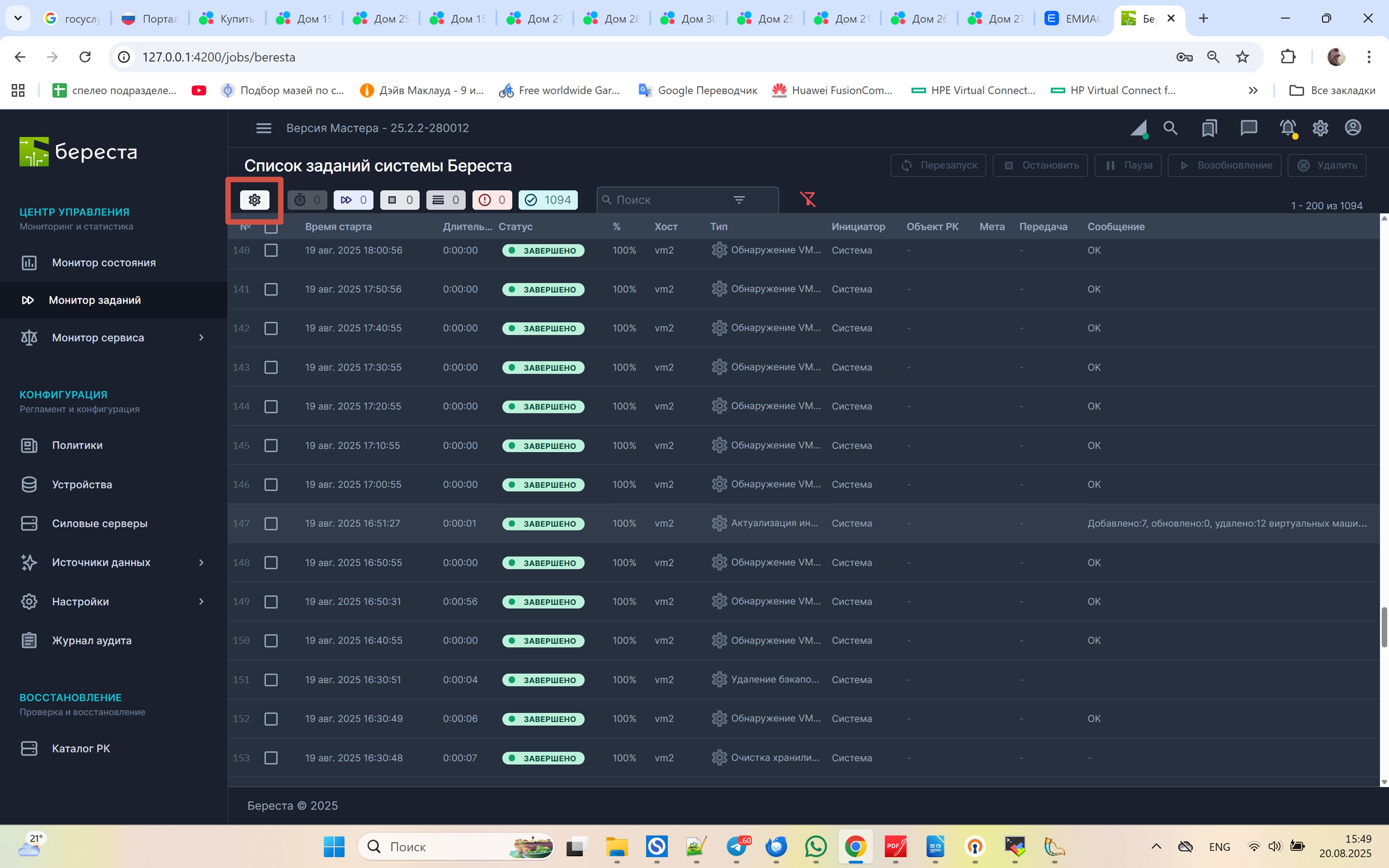Tick the checkbox of row 150
Image resolution: width=1389 pixels, height=868 pixels.
coord(271,641)
